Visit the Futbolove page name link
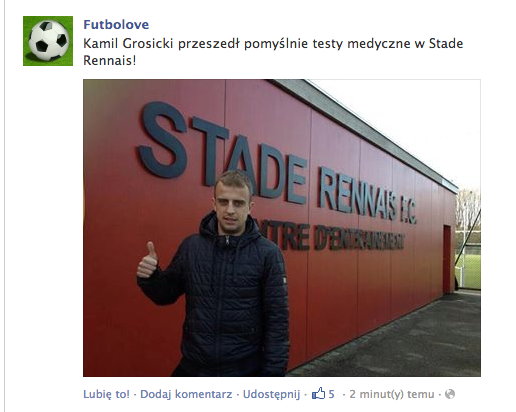The height and width of the screenshot is (412, 516). [116, 24]
